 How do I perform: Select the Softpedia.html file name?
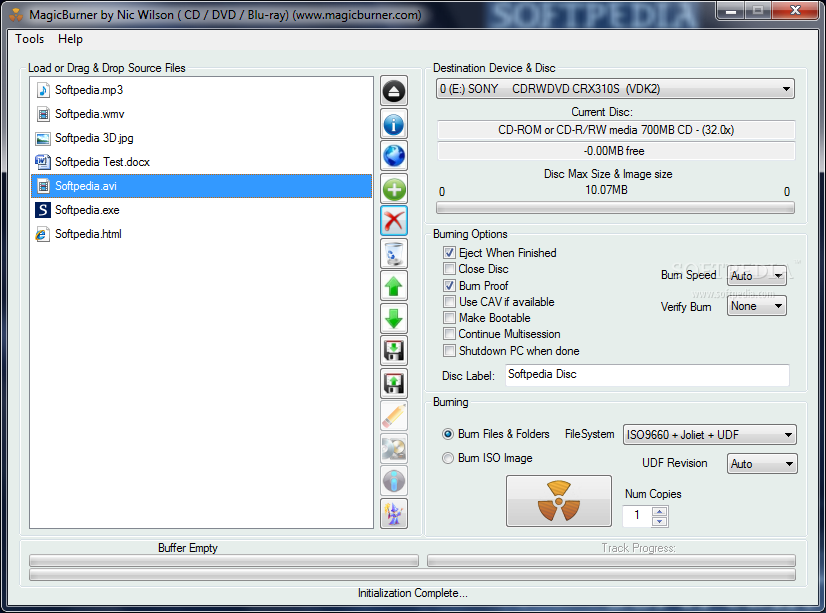(x=88, y=234)
